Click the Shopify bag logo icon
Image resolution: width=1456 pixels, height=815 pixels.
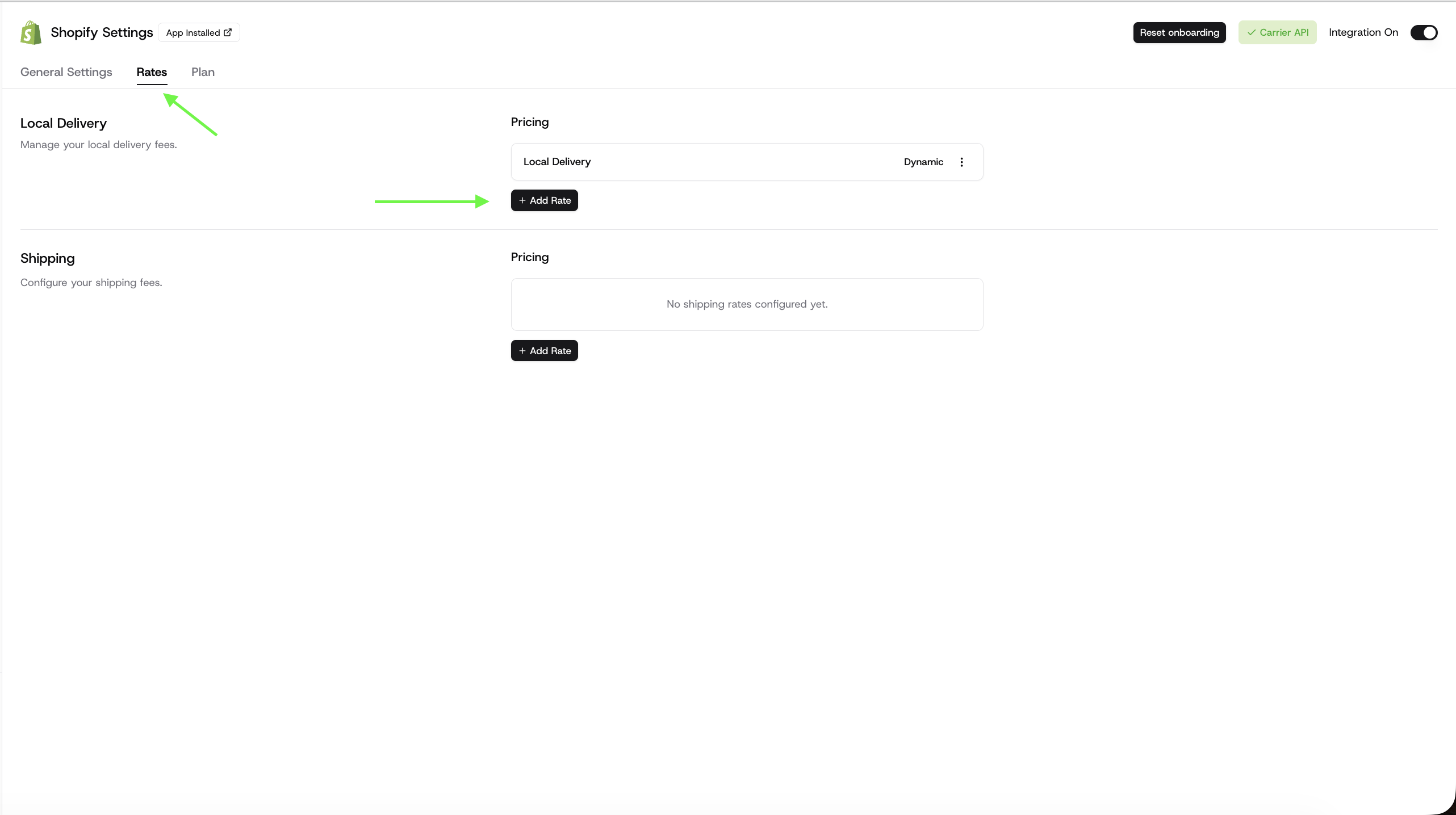point(31,33)
